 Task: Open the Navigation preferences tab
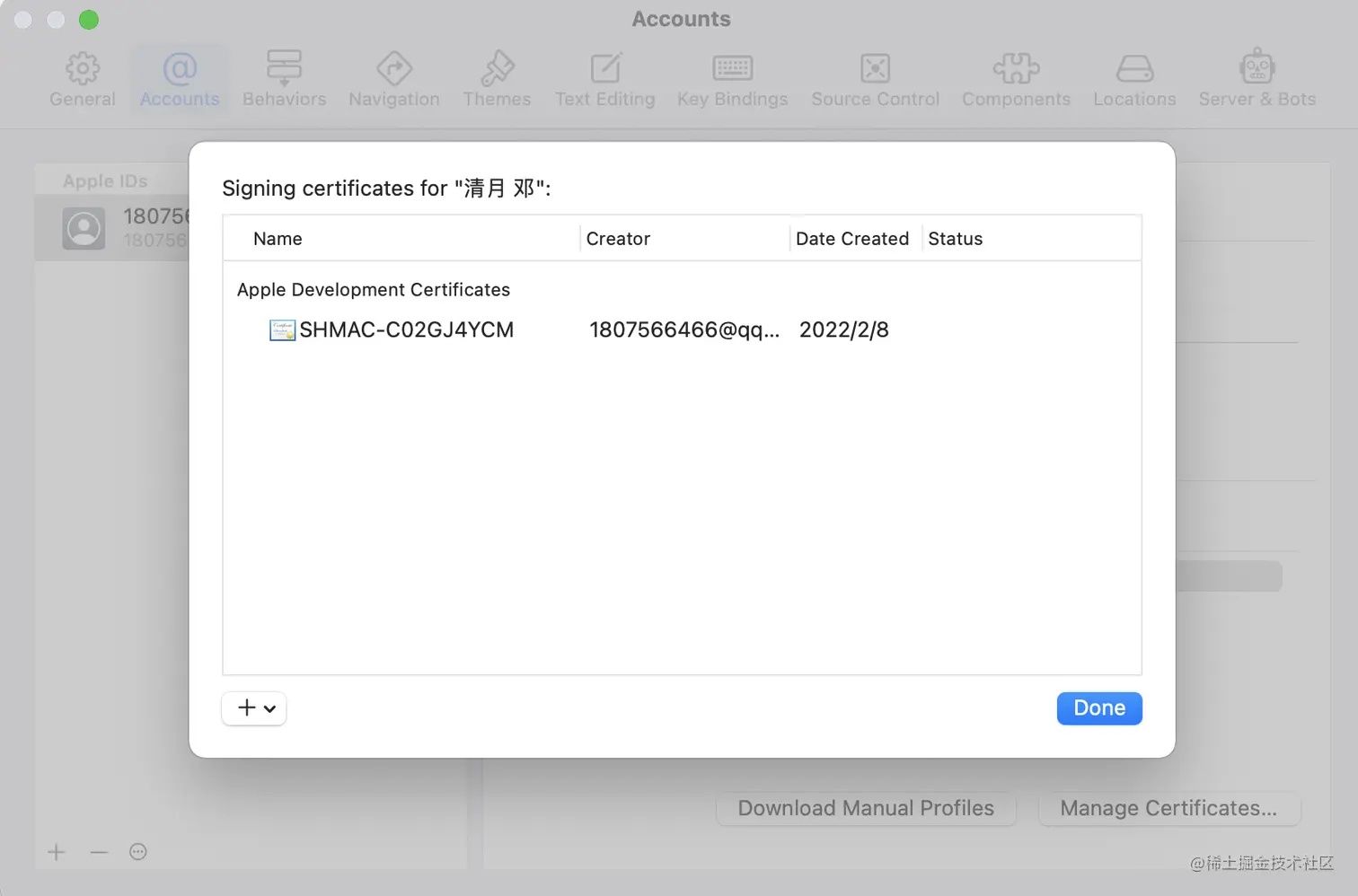(x=394, y=80)
